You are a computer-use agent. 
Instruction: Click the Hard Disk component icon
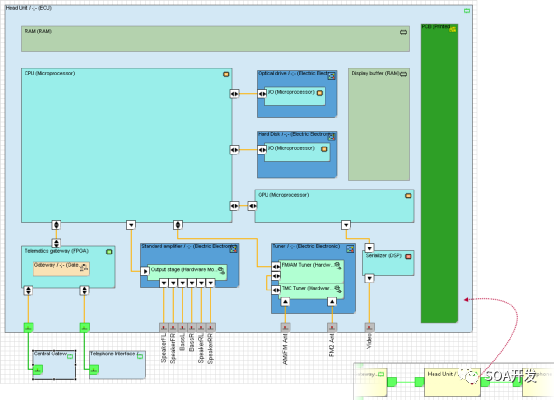tap(331, 137)
